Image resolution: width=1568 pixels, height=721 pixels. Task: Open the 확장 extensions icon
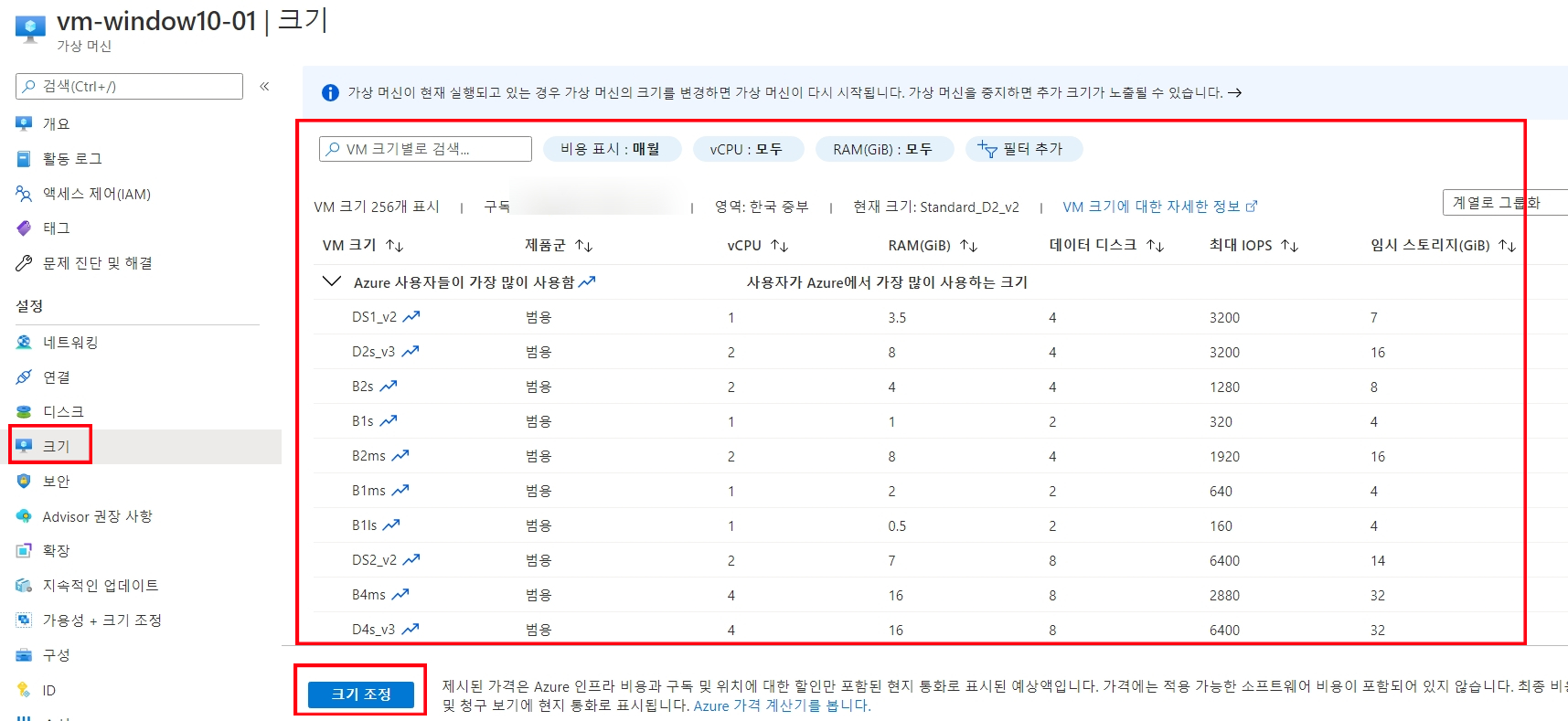[24, 550]
